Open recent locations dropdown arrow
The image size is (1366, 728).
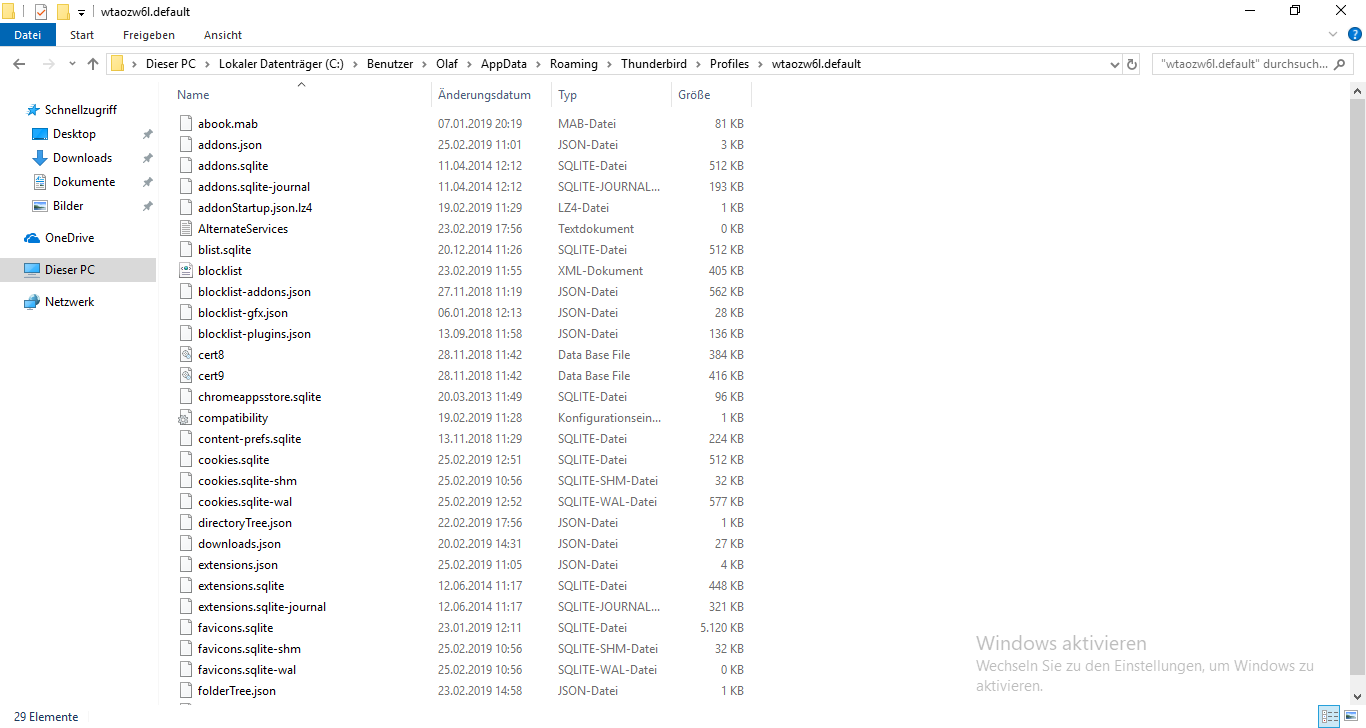click(71, 64)
